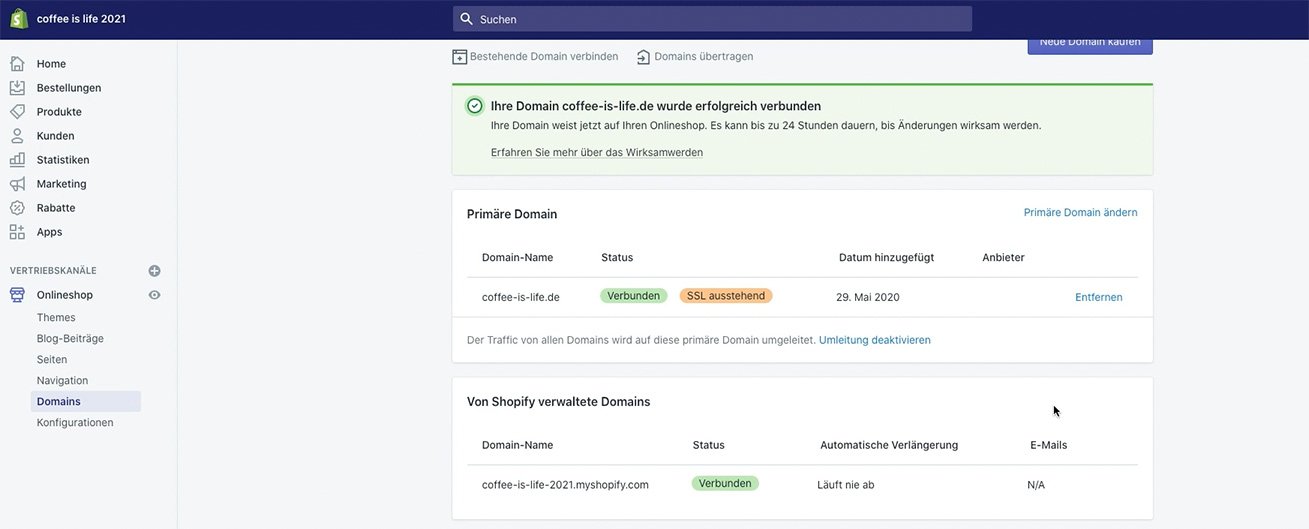Open Home via the house icon
Screen dimensions: 1309x529
point(17,64)
